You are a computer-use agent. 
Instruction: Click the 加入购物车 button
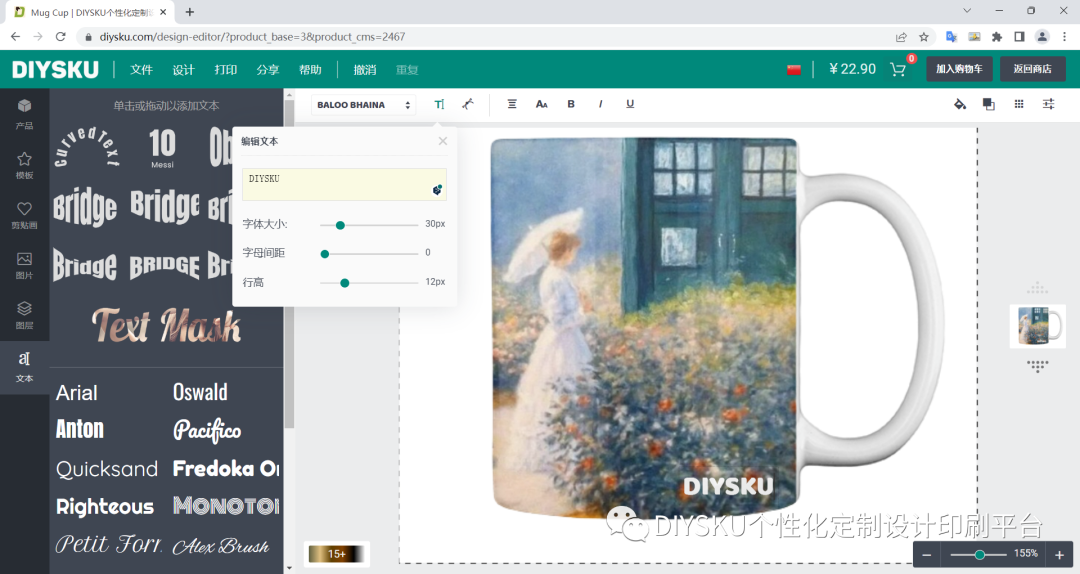point(959,69)
